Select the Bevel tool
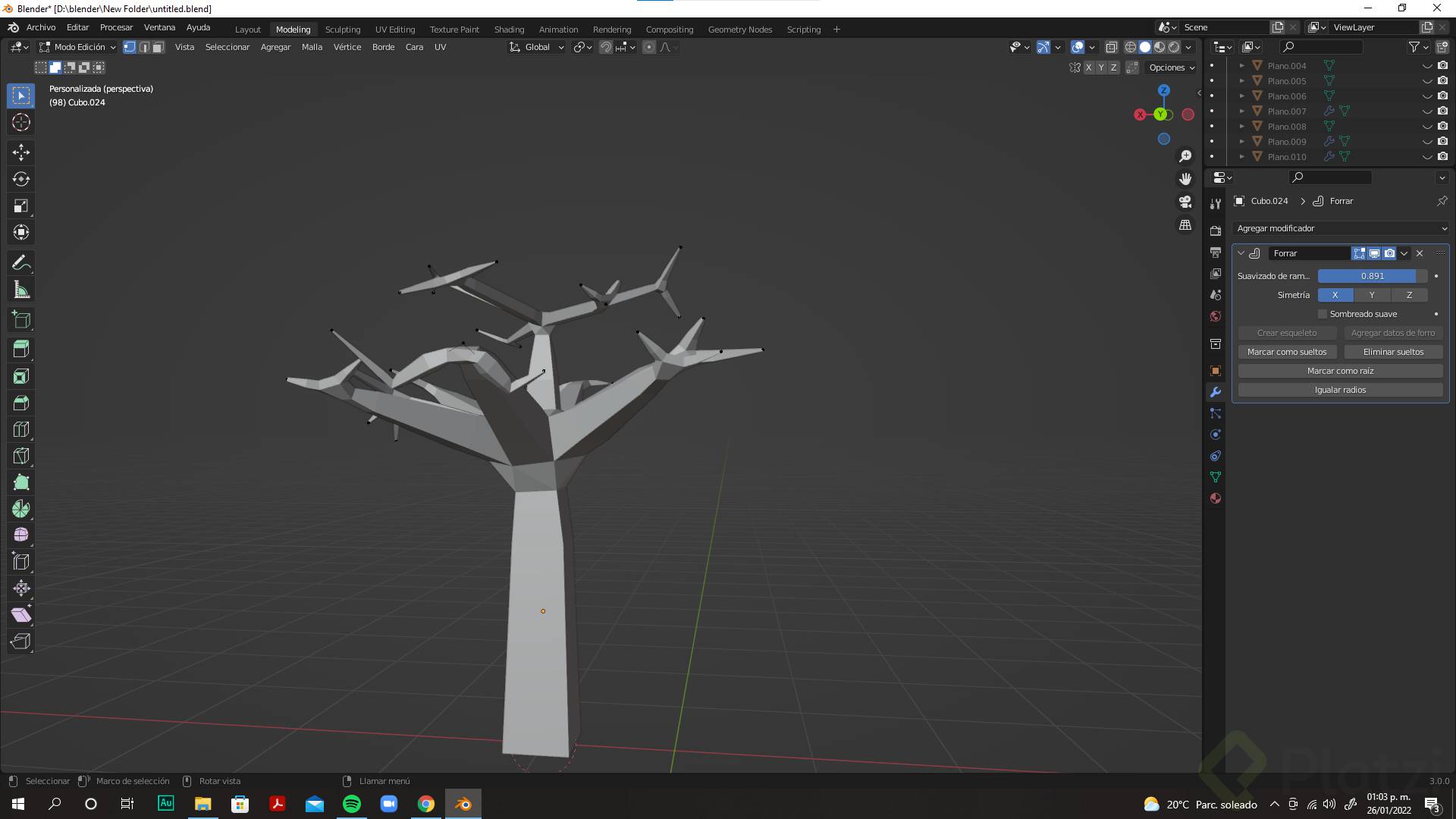This screenshot has width=1456, height=819. pyautogui.click(x=21, y=403)
